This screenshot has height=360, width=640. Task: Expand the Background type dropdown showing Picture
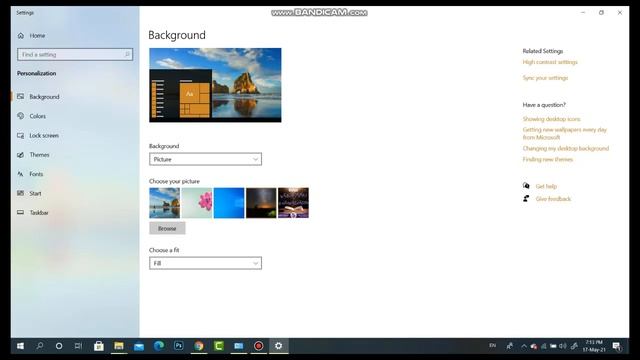click(205, 159)
